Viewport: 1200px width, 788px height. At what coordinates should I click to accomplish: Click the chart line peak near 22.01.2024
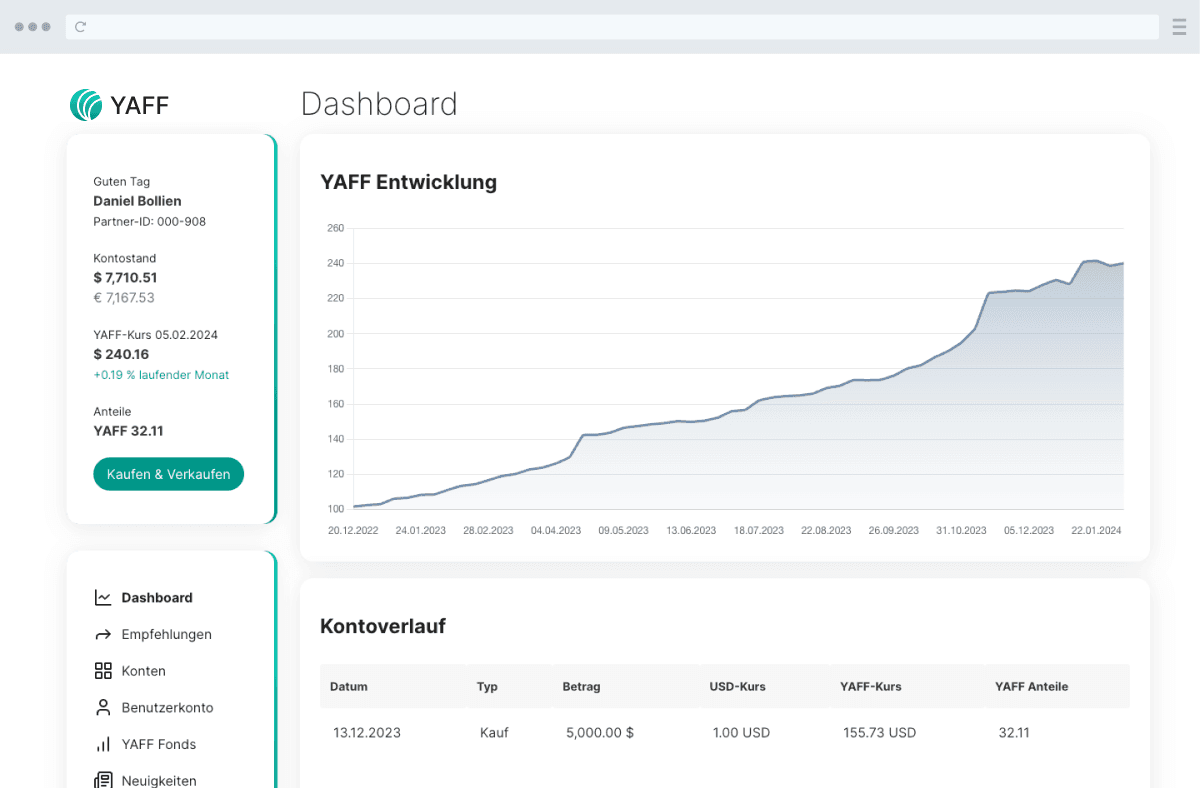tap(1092, 261)
